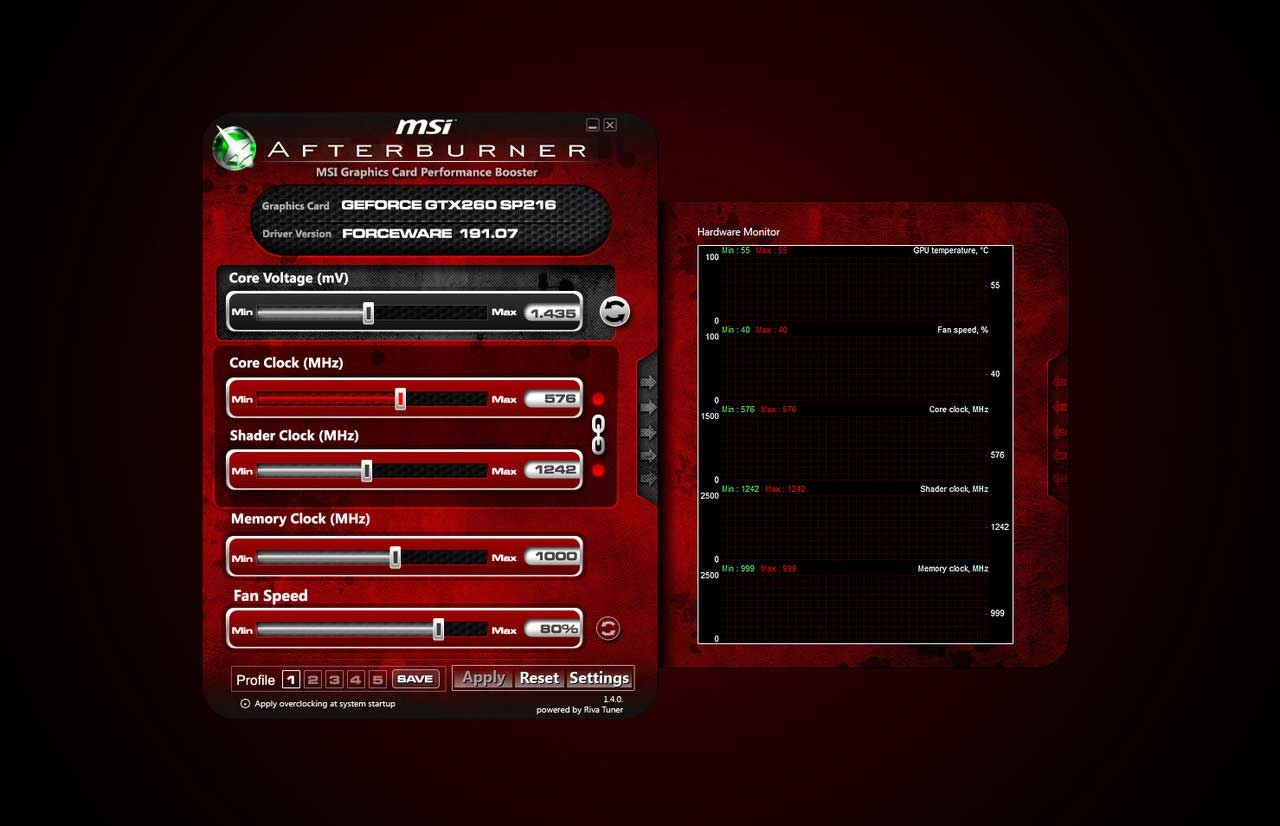Viewport: 1280px width, 826px height.
Task: Click the GPU temperature graph
Action: 855,286
